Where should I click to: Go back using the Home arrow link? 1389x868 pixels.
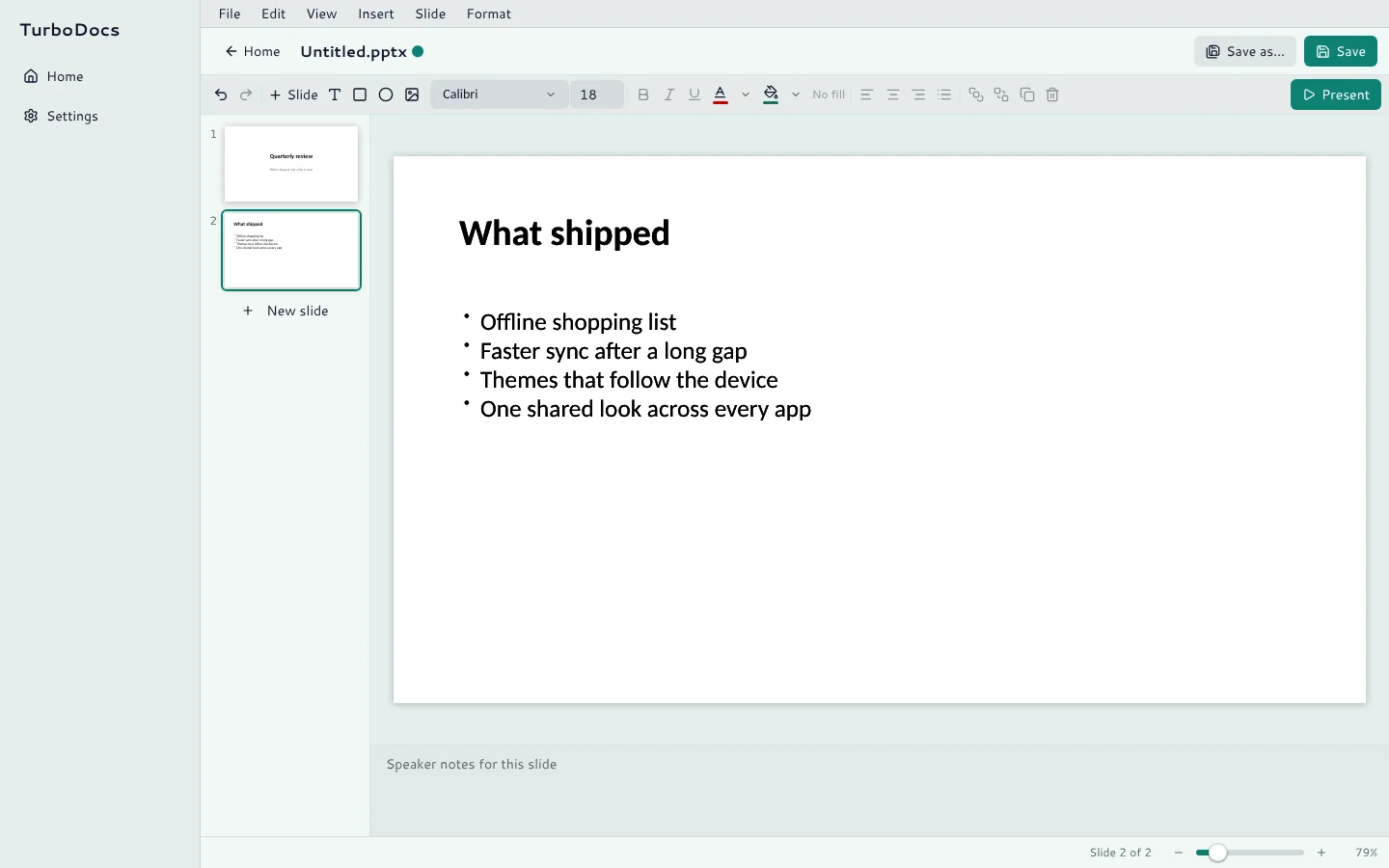(x=253, y=51)
